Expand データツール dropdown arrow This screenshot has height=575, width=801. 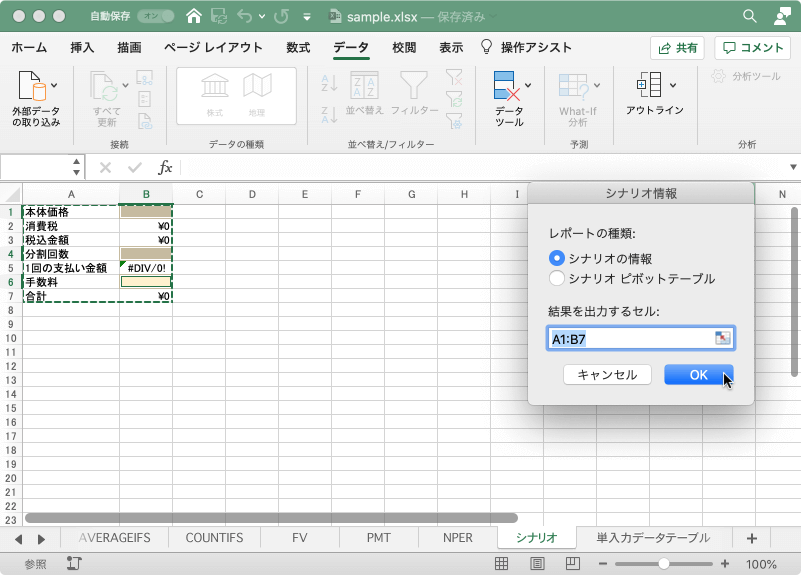point(528,85)
